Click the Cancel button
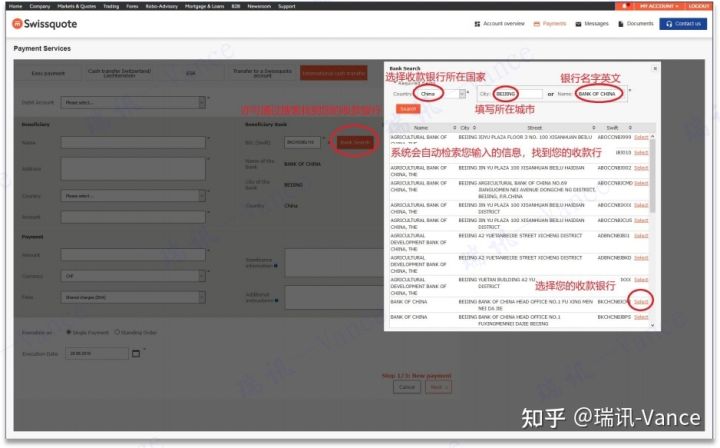720x448 pixels. click(406, 387)
